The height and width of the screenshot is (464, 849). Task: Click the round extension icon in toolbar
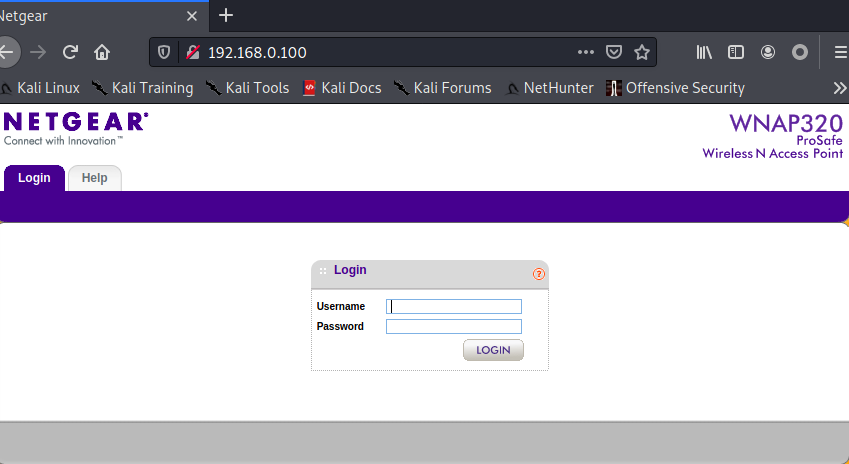(x=800, y=53)
